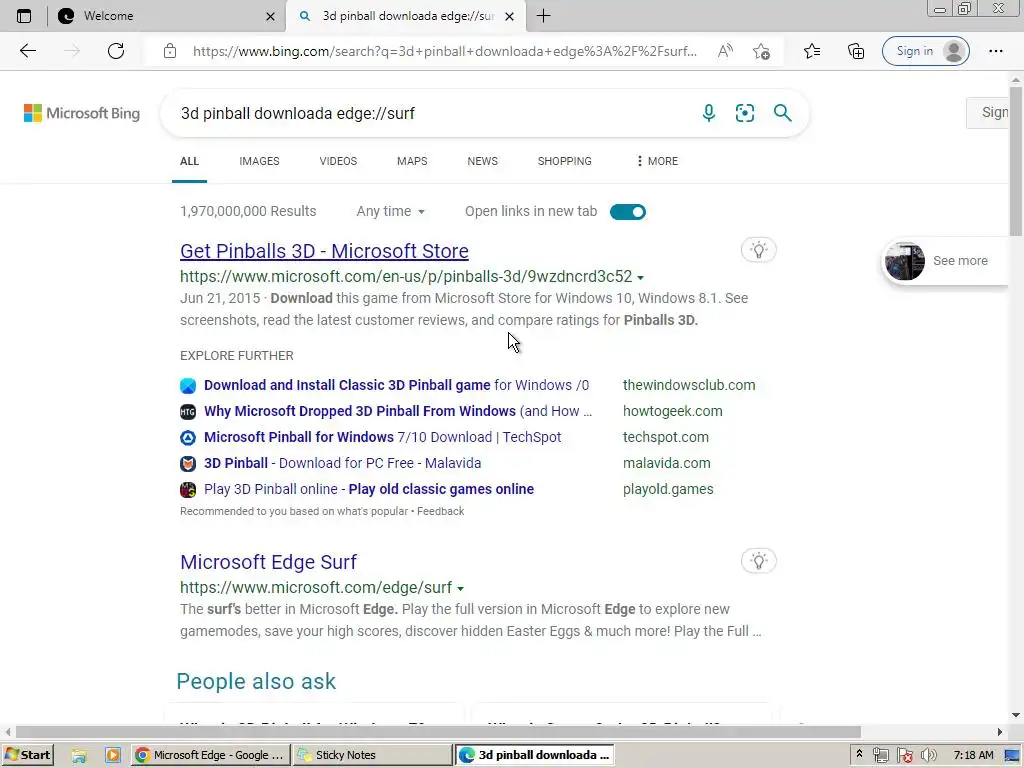Click the 7:18 AM taskbar clock
This screenshot has height=768, width=1024.
click(973, 755)
